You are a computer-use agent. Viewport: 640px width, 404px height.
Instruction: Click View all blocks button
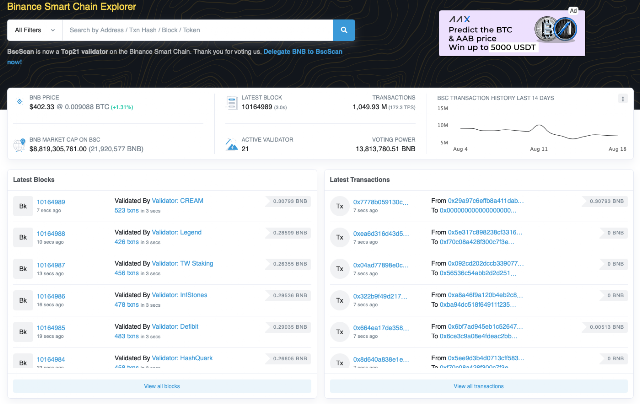tap(162, 386)
